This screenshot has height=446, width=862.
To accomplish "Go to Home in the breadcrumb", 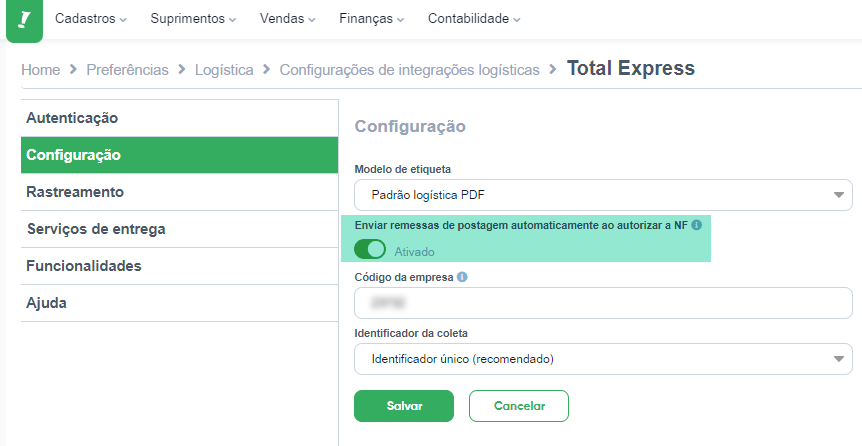I will [41, 70].
